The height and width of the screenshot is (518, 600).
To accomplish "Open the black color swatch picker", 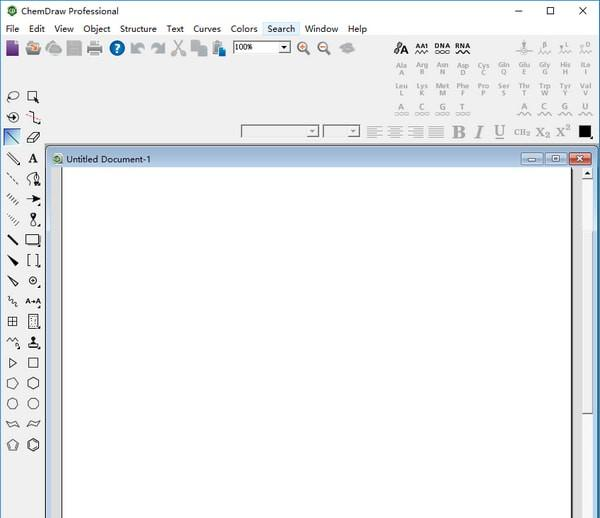I will (585, 132).
